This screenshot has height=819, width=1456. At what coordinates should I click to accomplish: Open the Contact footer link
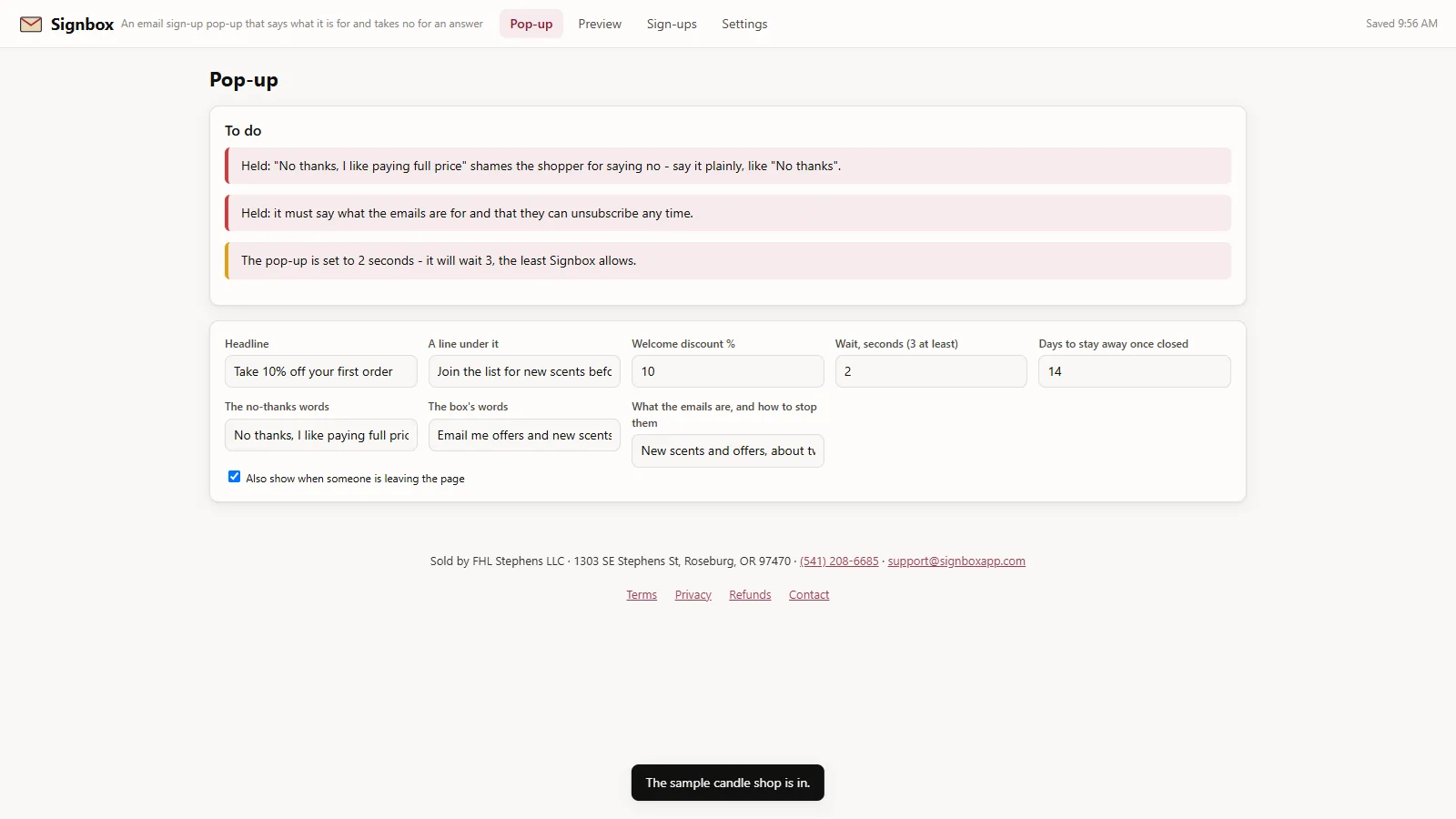809,595
